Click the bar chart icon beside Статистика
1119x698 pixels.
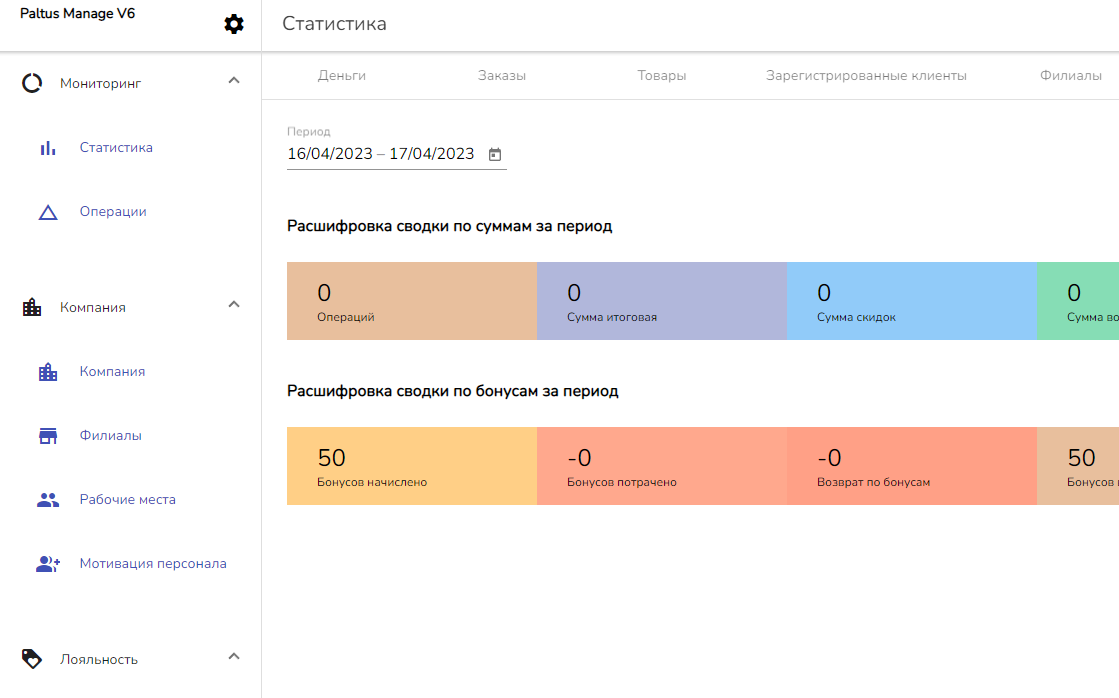click(48, 148)
